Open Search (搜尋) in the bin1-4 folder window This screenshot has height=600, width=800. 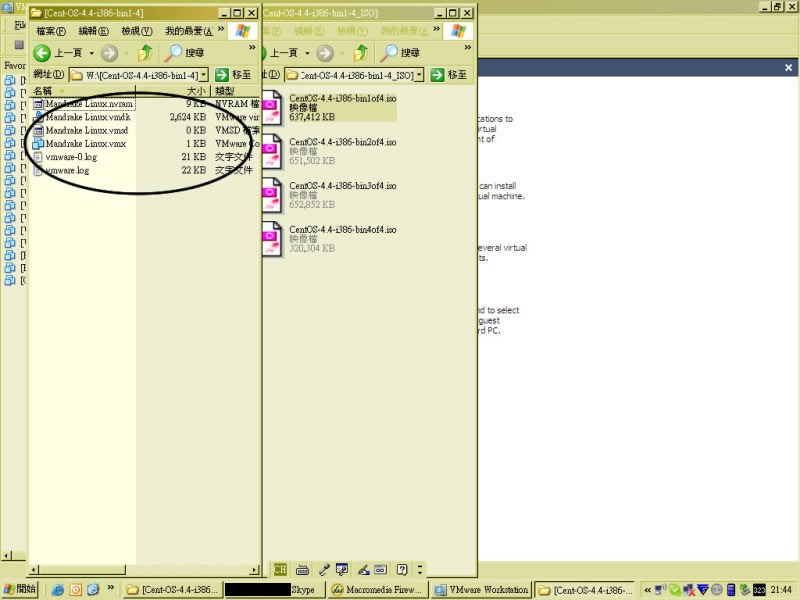coord(185,52)
